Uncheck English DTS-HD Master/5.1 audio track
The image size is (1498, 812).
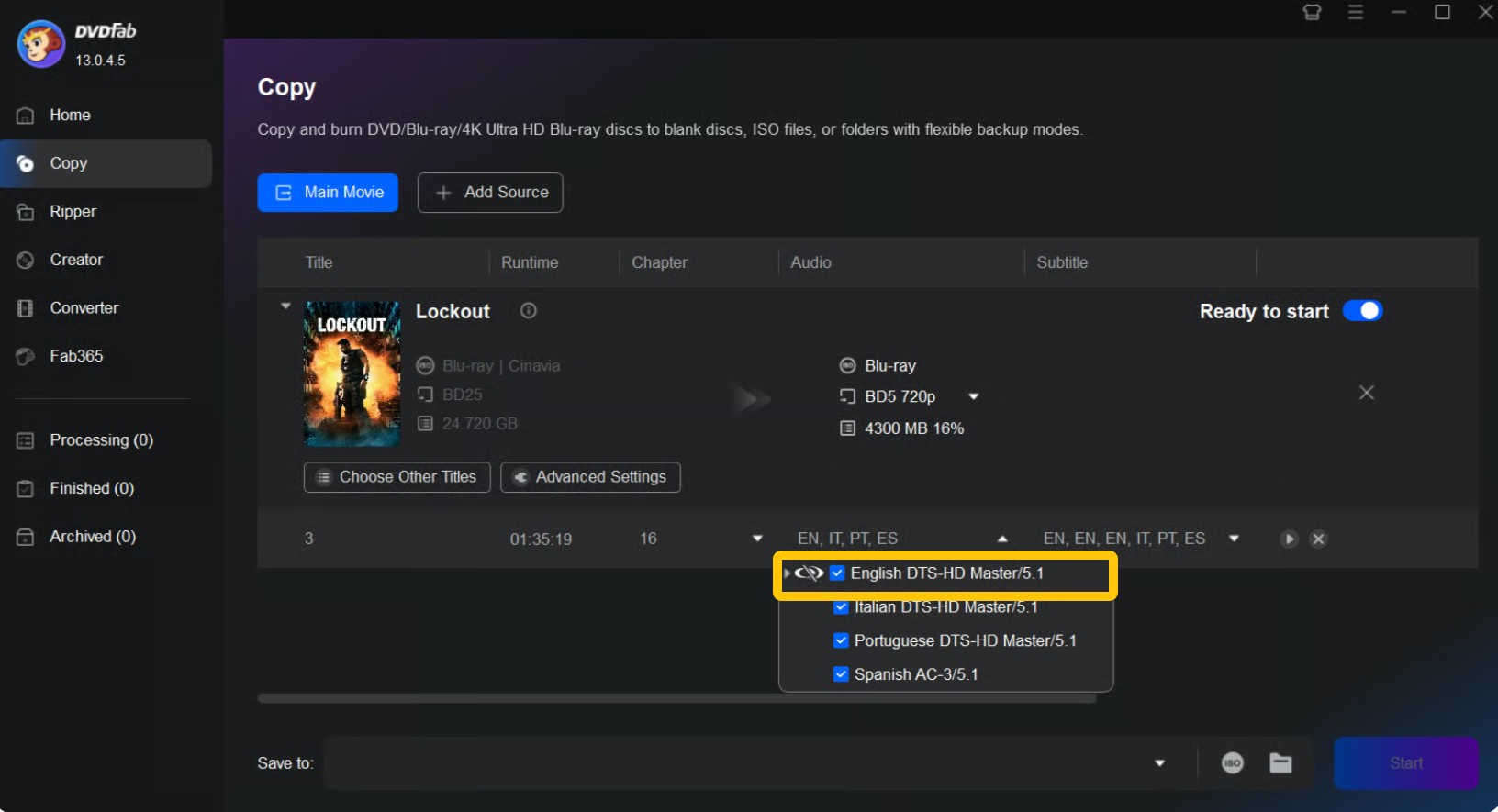pos(837,573)
